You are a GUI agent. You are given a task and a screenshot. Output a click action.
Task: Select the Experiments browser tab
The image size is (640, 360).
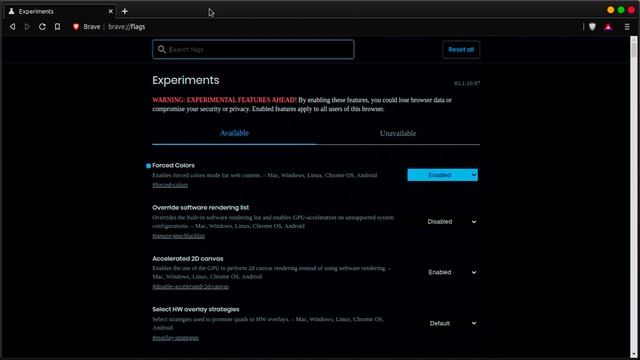pyautogui.click(x=60, y=11)
